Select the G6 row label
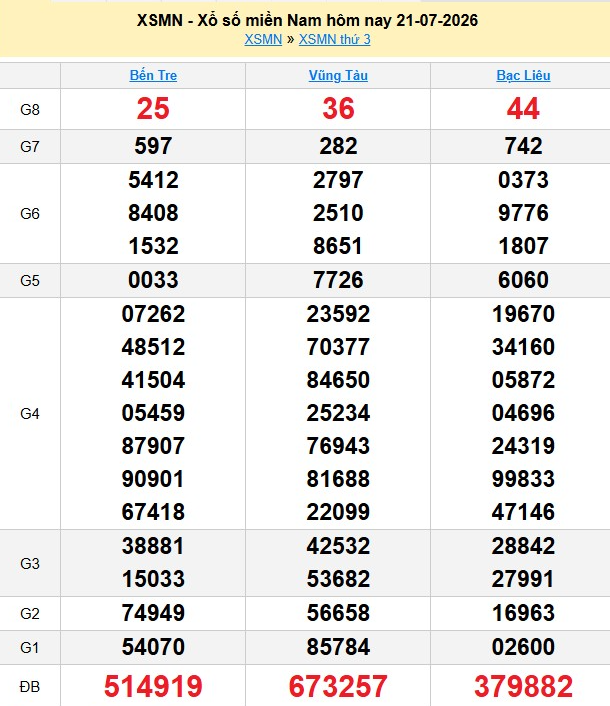Viewport: 610px width, 706px height. 30,213
